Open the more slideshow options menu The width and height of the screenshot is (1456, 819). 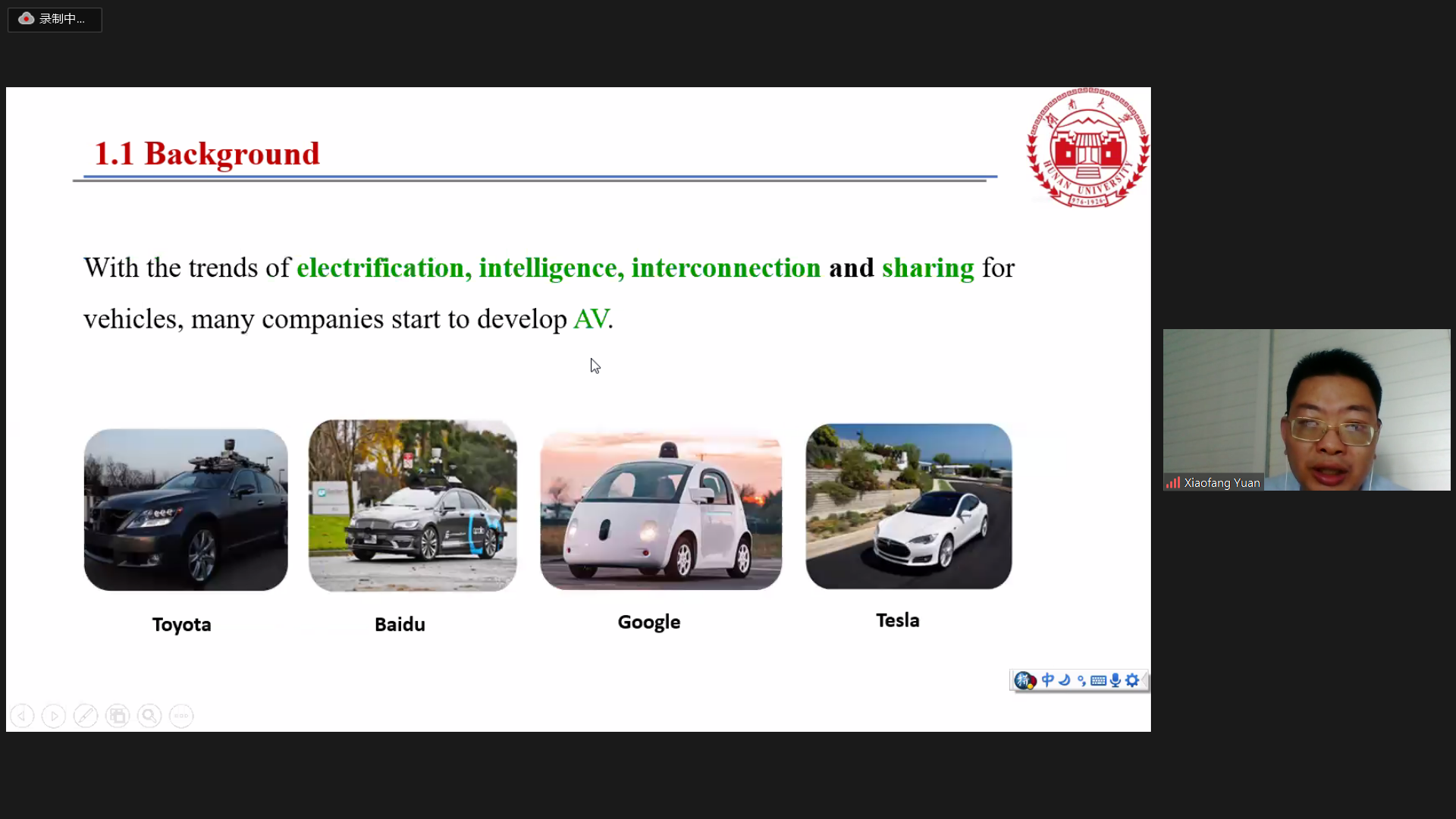click(181, 716)
